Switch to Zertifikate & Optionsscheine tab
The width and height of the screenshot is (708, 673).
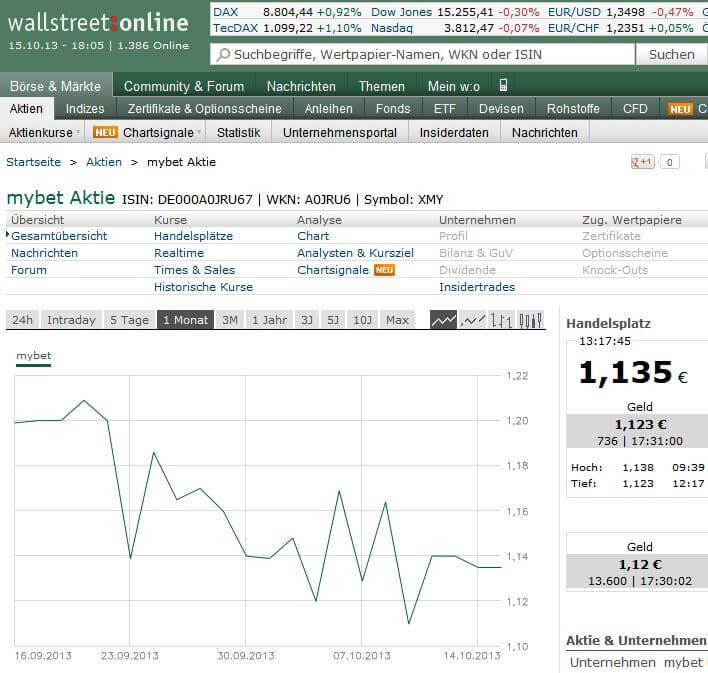pos(205,109)
